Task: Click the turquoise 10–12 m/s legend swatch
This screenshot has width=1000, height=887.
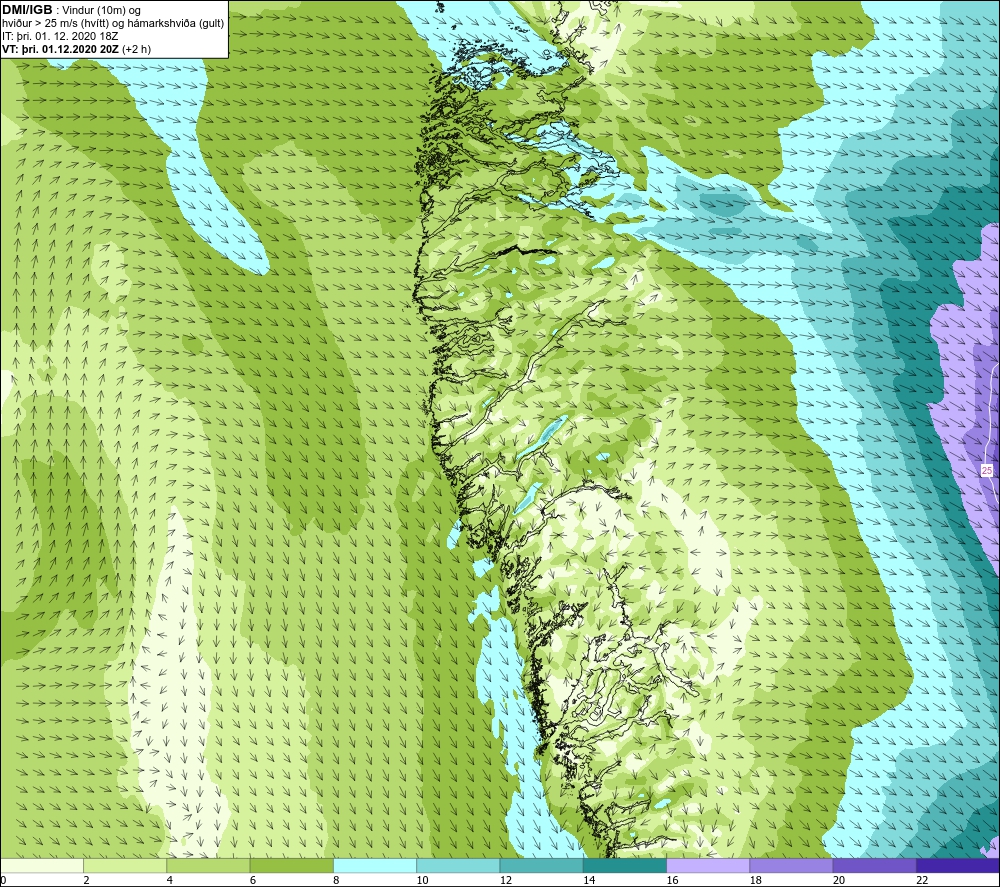Action: click(458, 865)
